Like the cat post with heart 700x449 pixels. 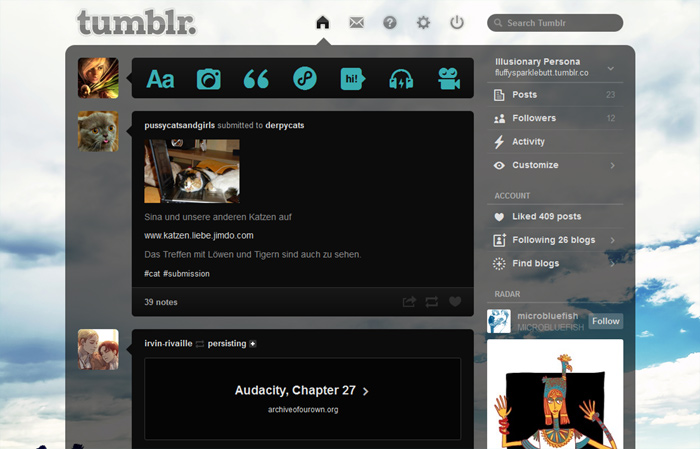click(x=455, y=302)
